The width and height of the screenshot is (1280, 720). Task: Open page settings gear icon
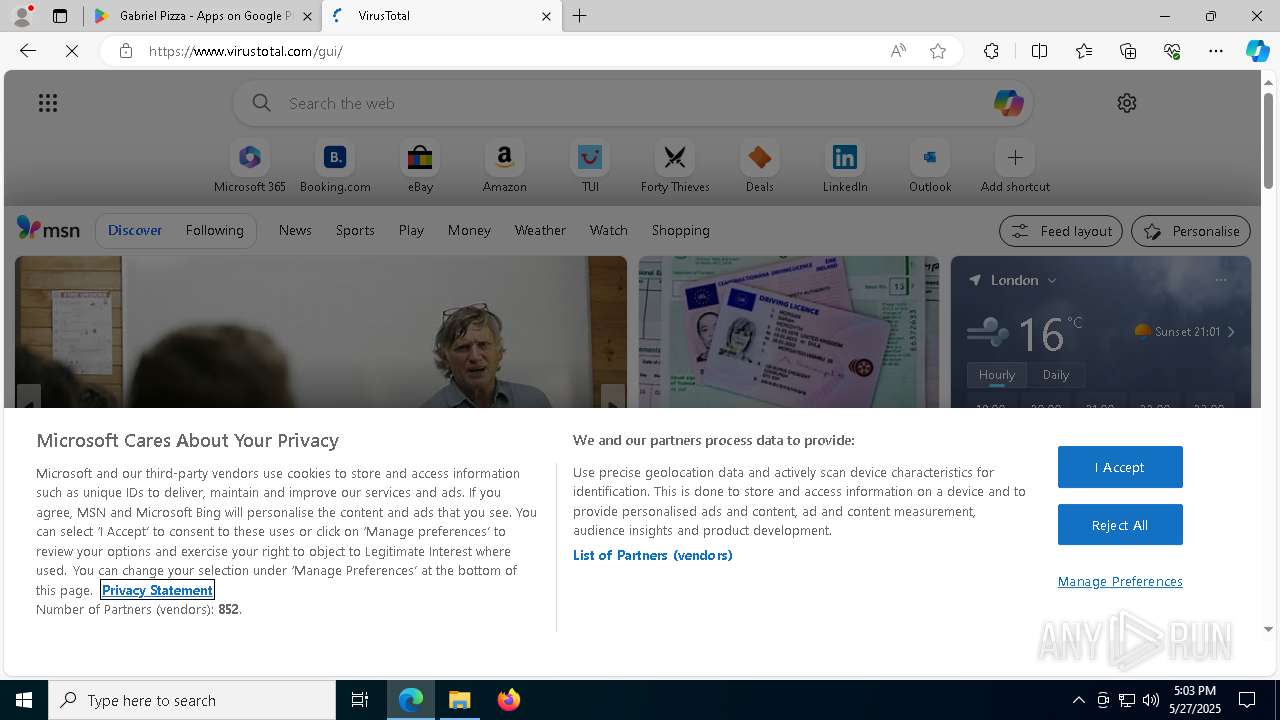1127,103
